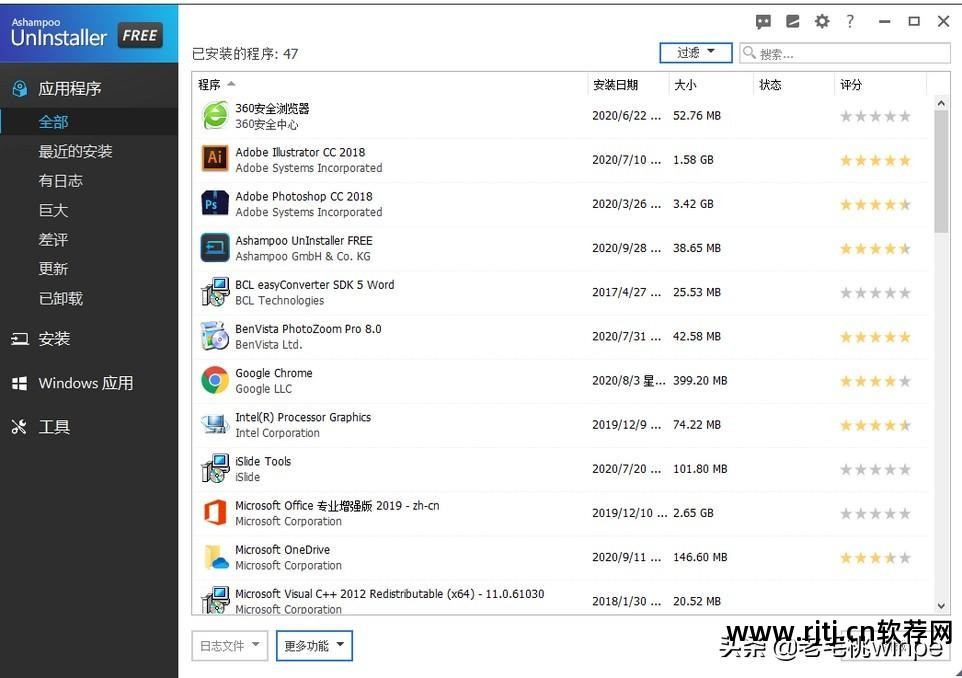962x678 pixels.
Task: Click the Ashampoo UnInstaller FREE row icon
Action: tap(215, 247)
